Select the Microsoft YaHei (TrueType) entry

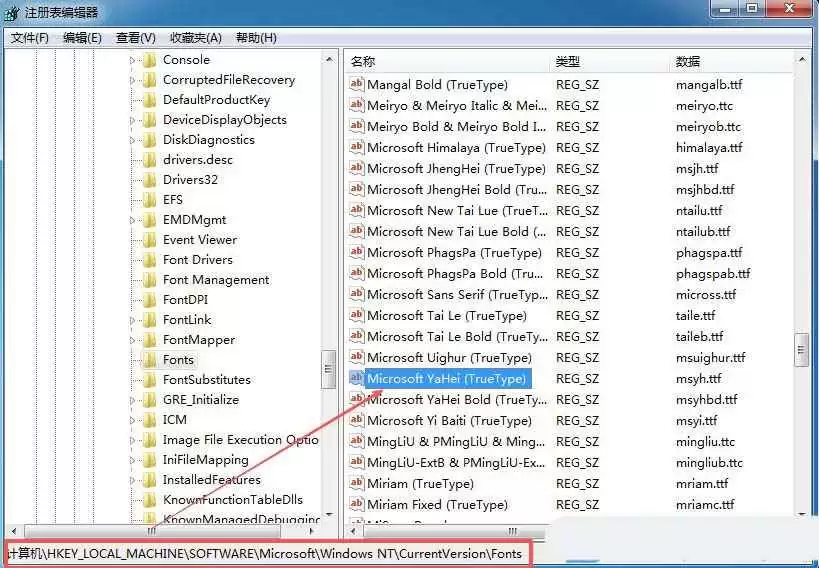[447, 378]
